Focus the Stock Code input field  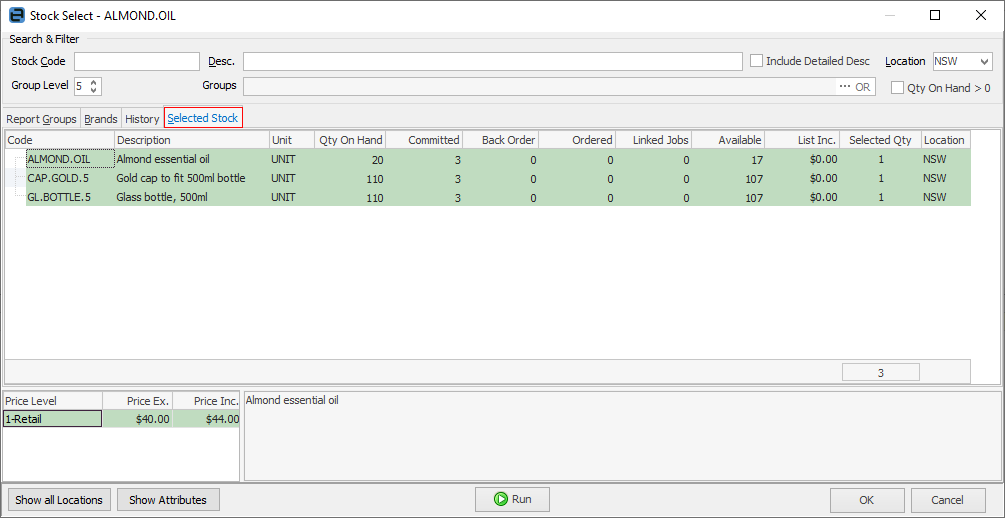[x=137, y=62]
